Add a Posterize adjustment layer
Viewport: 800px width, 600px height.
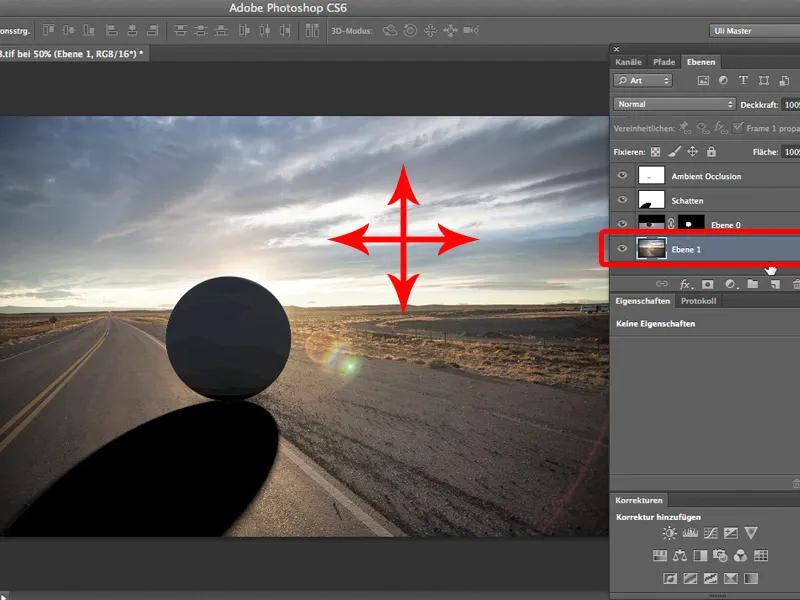click(690, 579)
